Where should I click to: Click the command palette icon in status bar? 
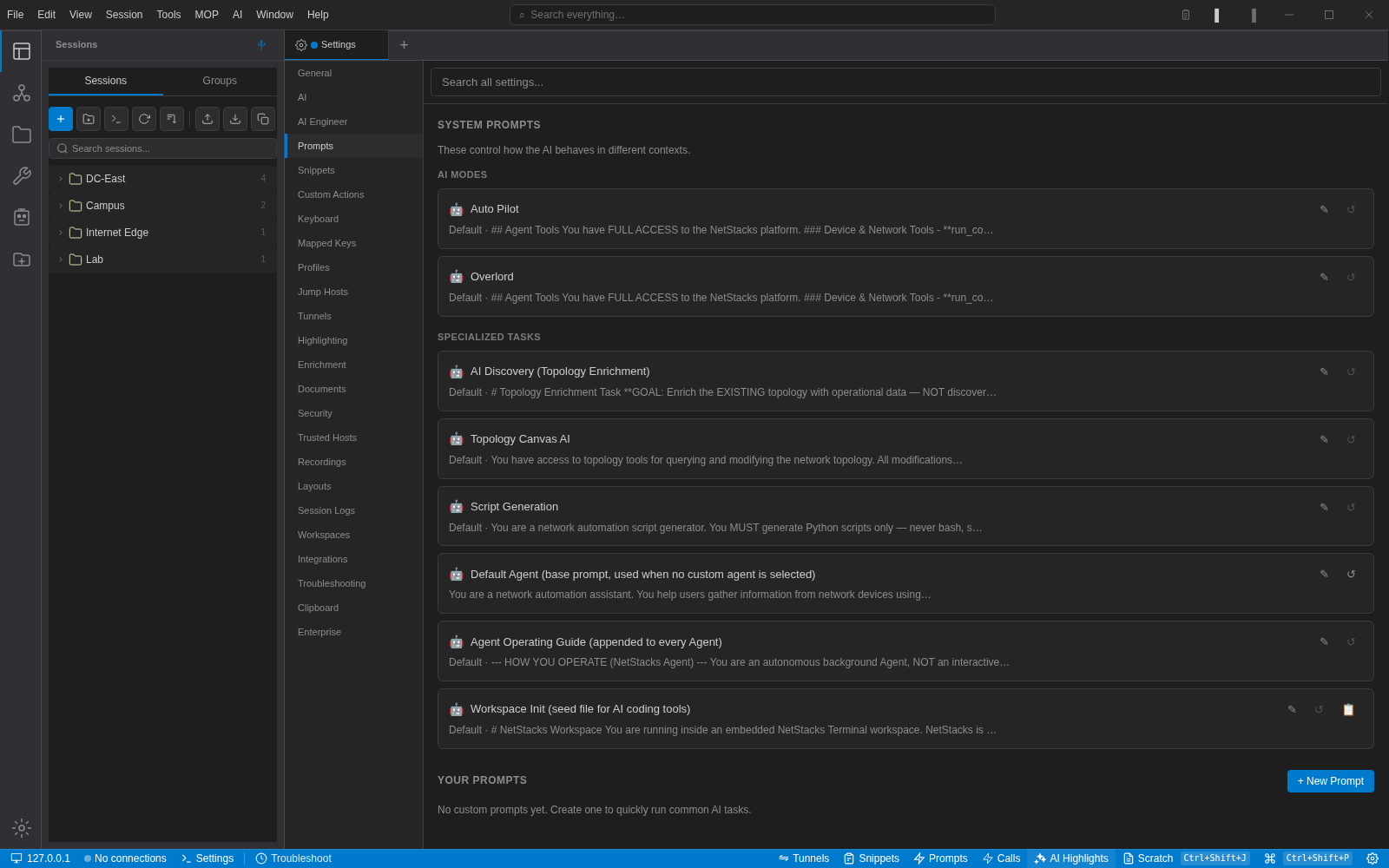(1270, 858)
